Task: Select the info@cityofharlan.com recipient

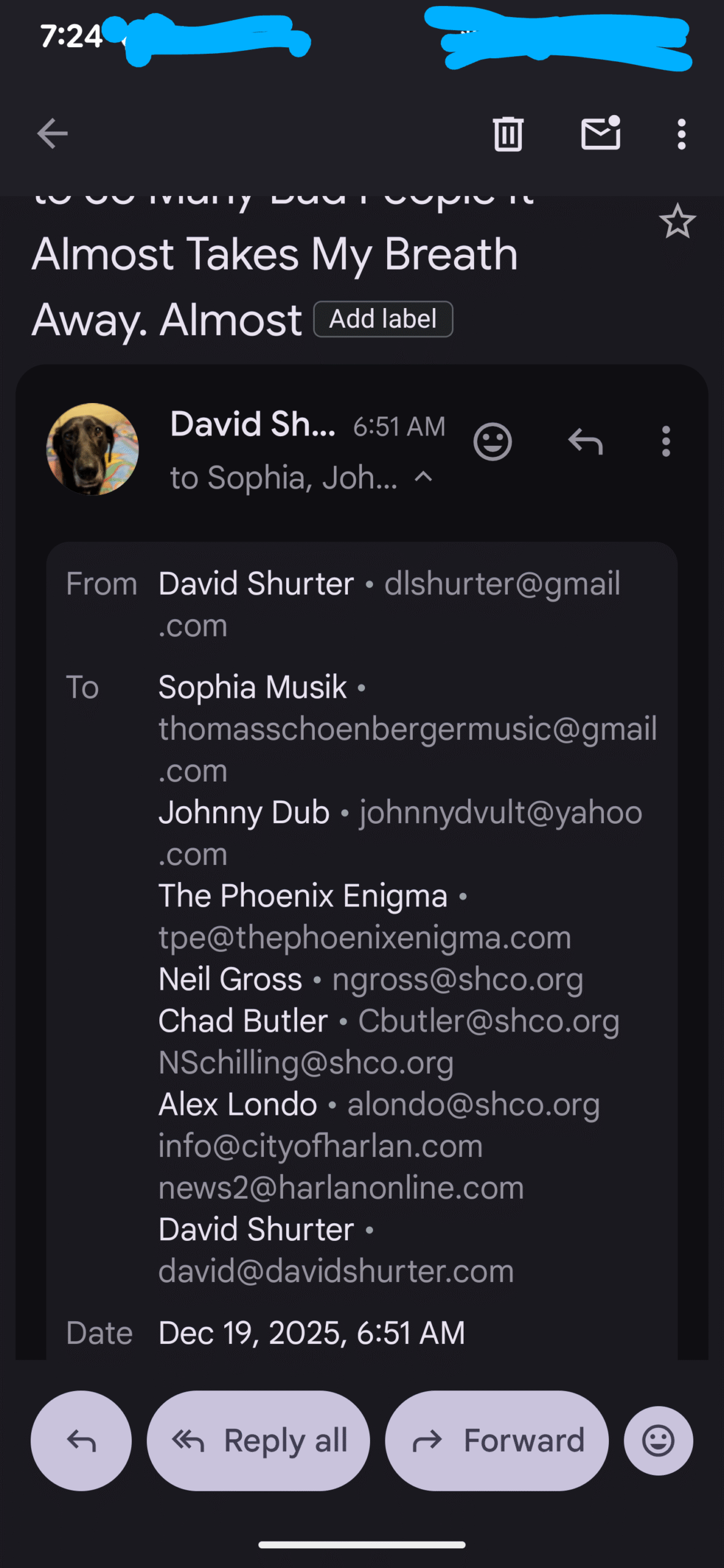Action: coord(320,1146)
